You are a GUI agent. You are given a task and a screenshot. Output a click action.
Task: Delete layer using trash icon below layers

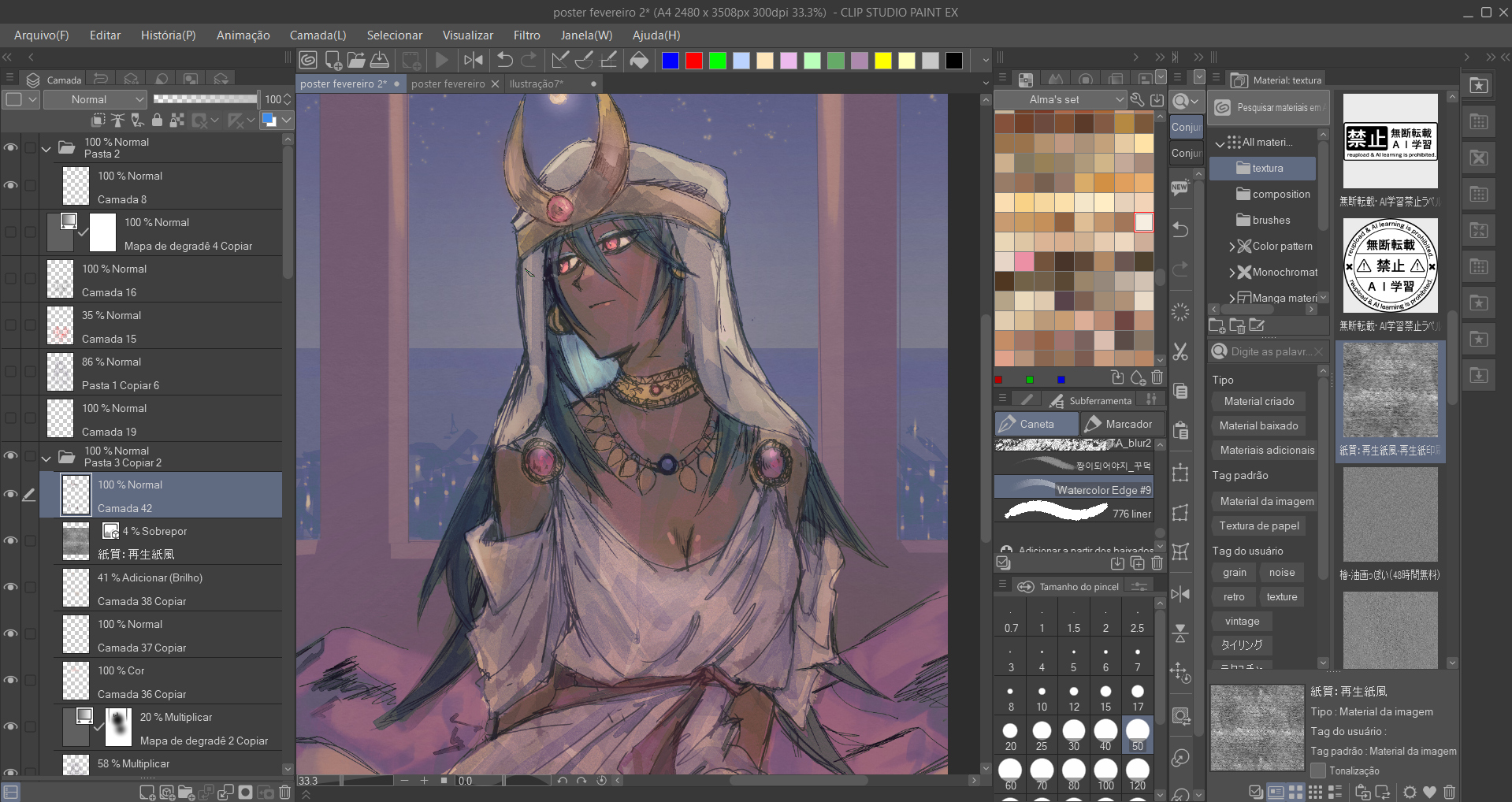284,792
